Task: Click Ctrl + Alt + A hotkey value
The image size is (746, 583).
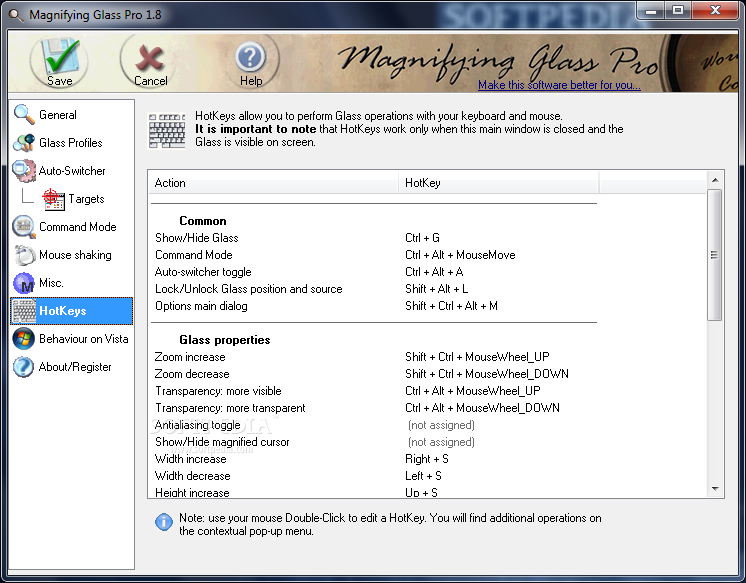Action: coord(434,272)
